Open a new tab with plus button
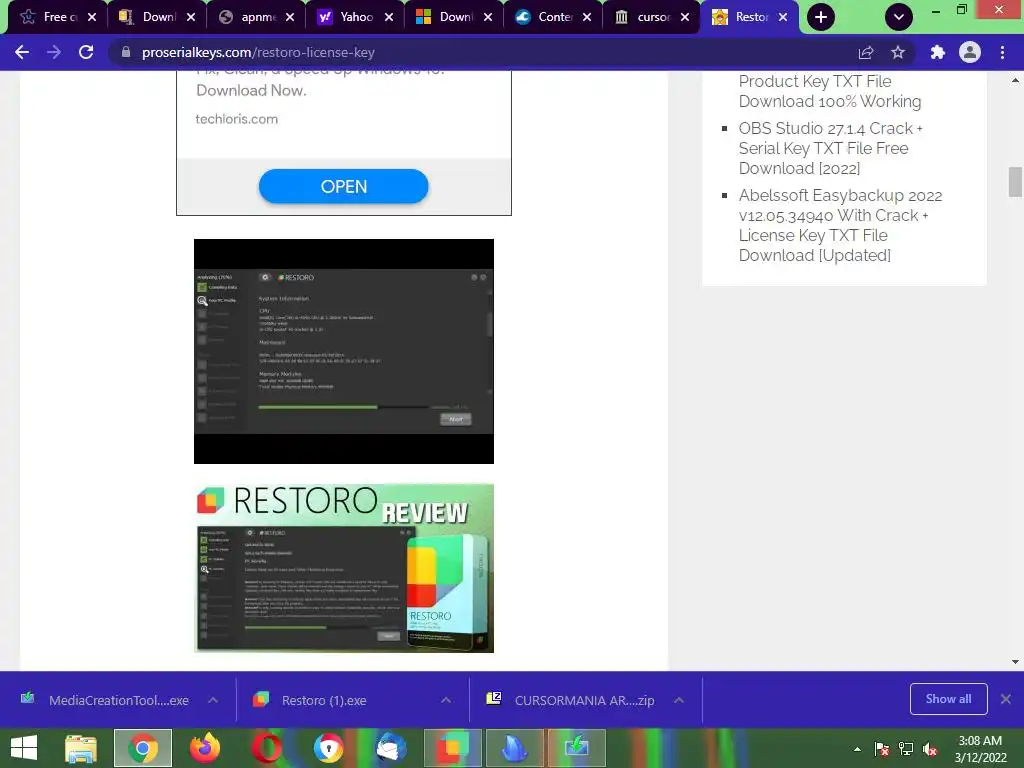Screen dimensions: 1024x768 [x=821, y=17]
